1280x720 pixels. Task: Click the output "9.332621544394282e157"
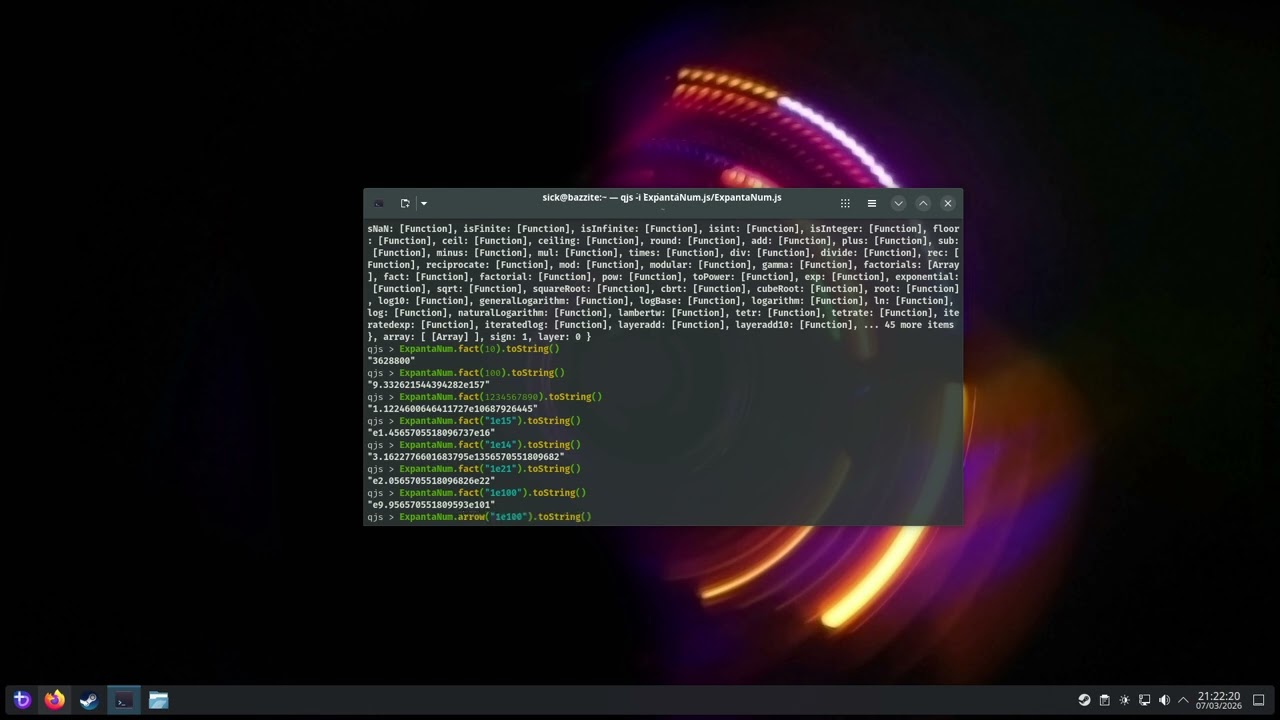pyautogui.click(x=428, y=385)
